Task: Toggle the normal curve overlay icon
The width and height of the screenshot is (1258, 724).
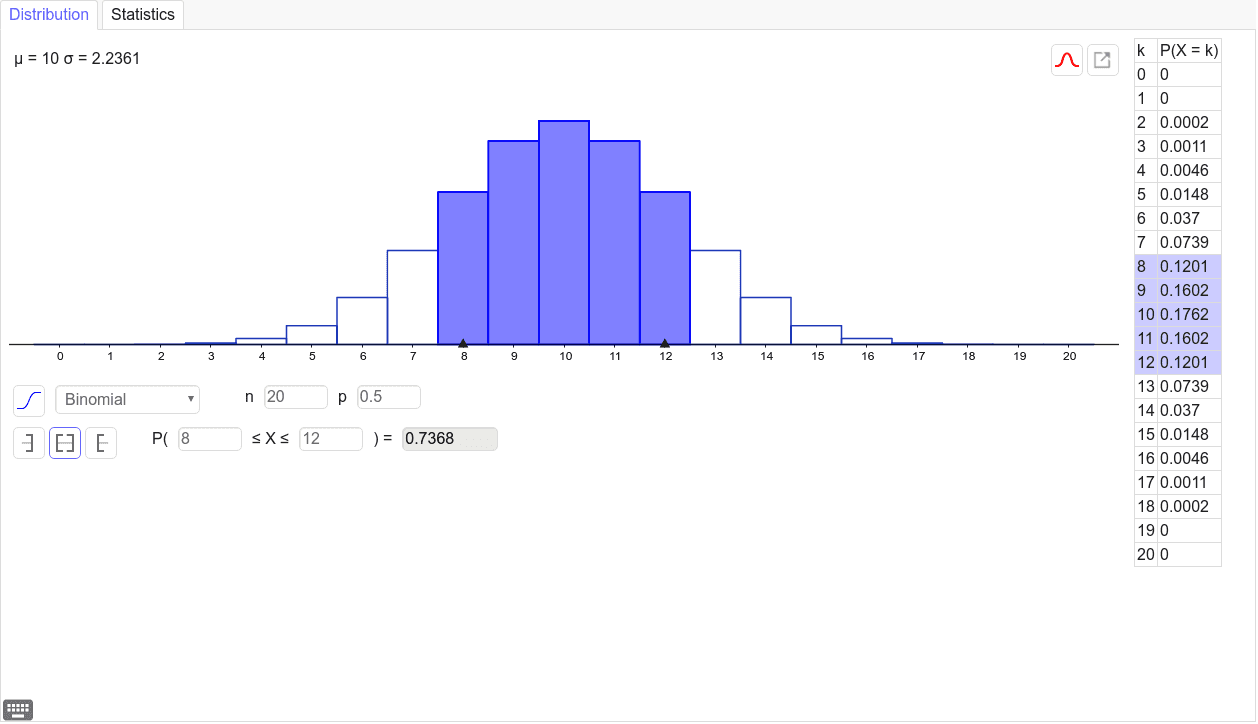Action: [x=1067, y=60]
